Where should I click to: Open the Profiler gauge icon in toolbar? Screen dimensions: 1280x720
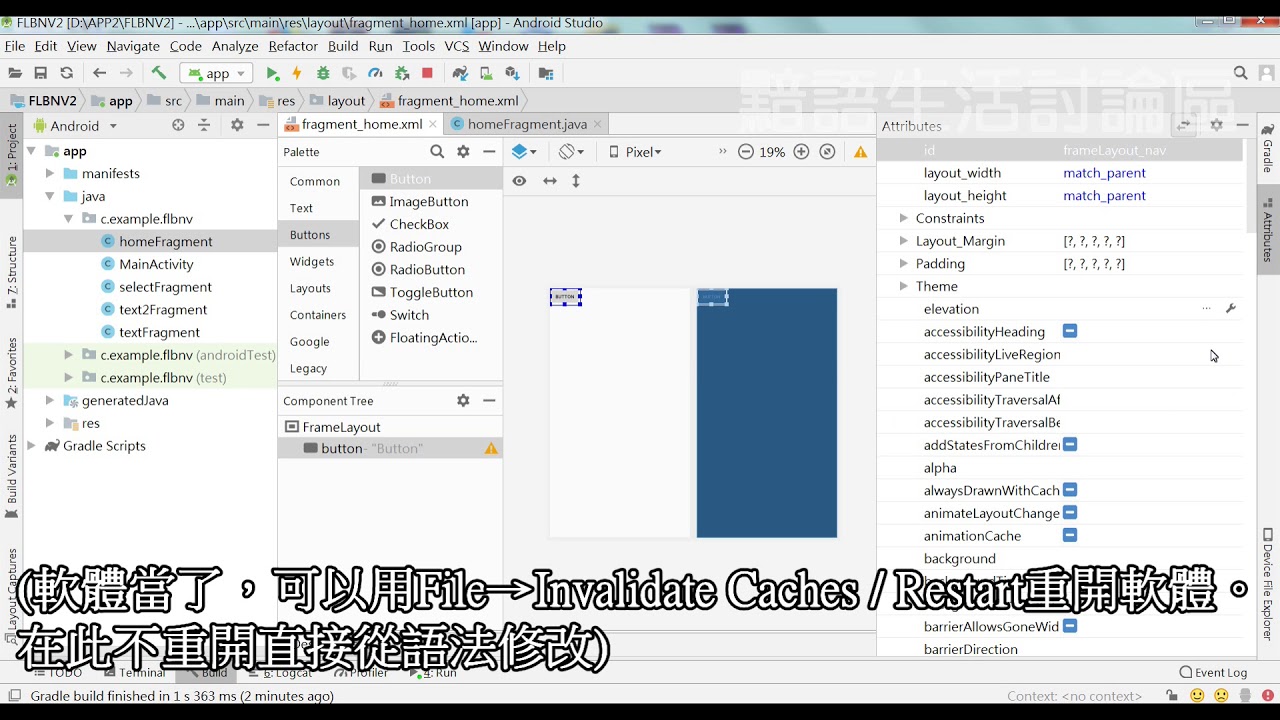point(375,73)
